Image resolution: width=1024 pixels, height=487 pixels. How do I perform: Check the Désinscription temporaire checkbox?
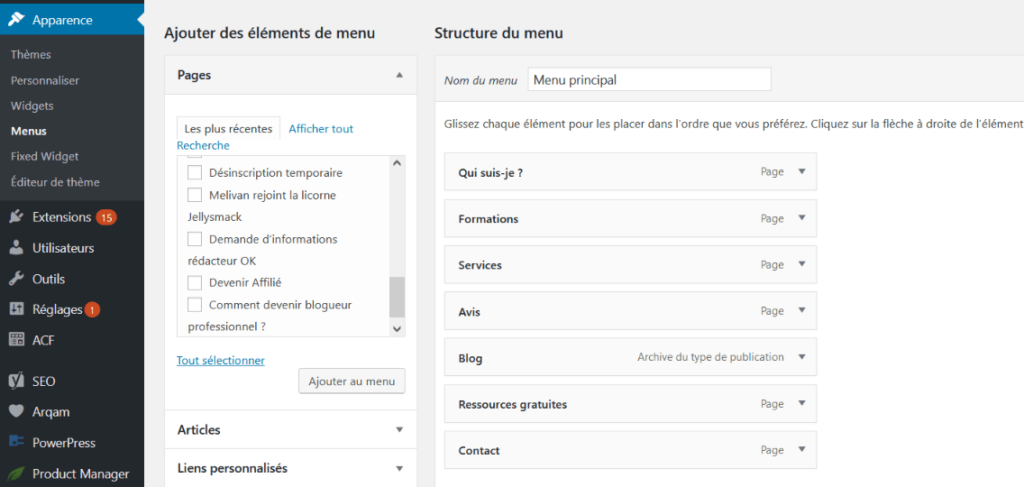(195, 173)
